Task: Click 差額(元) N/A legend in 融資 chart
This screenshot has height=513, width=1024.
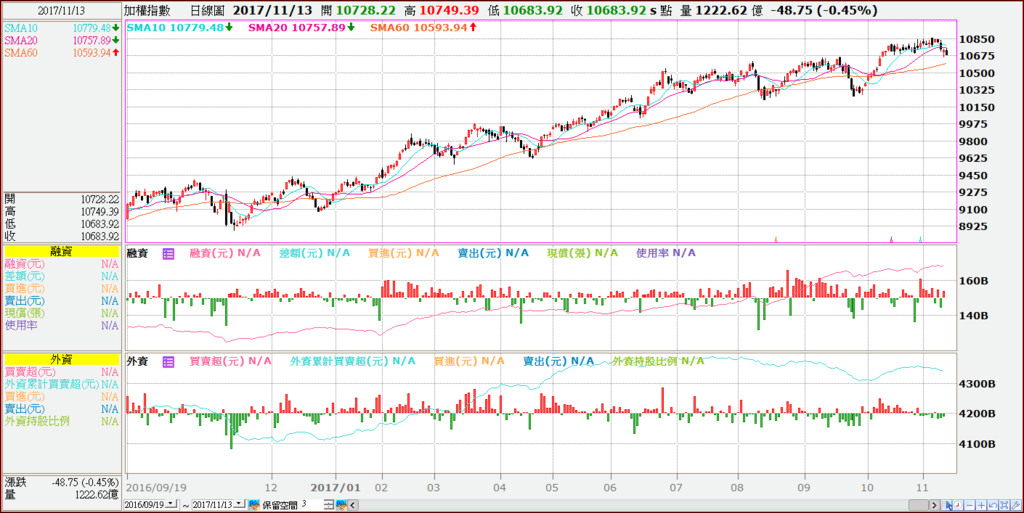Action: pyautogui.click(x=314, y=253)
